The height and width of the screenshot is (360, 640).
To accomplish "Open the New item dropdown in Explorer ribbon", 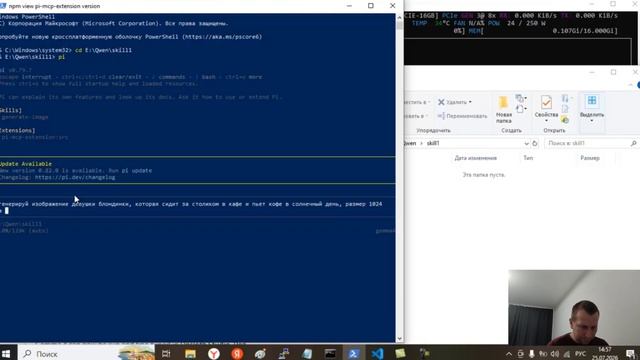I will coord(520,98).
